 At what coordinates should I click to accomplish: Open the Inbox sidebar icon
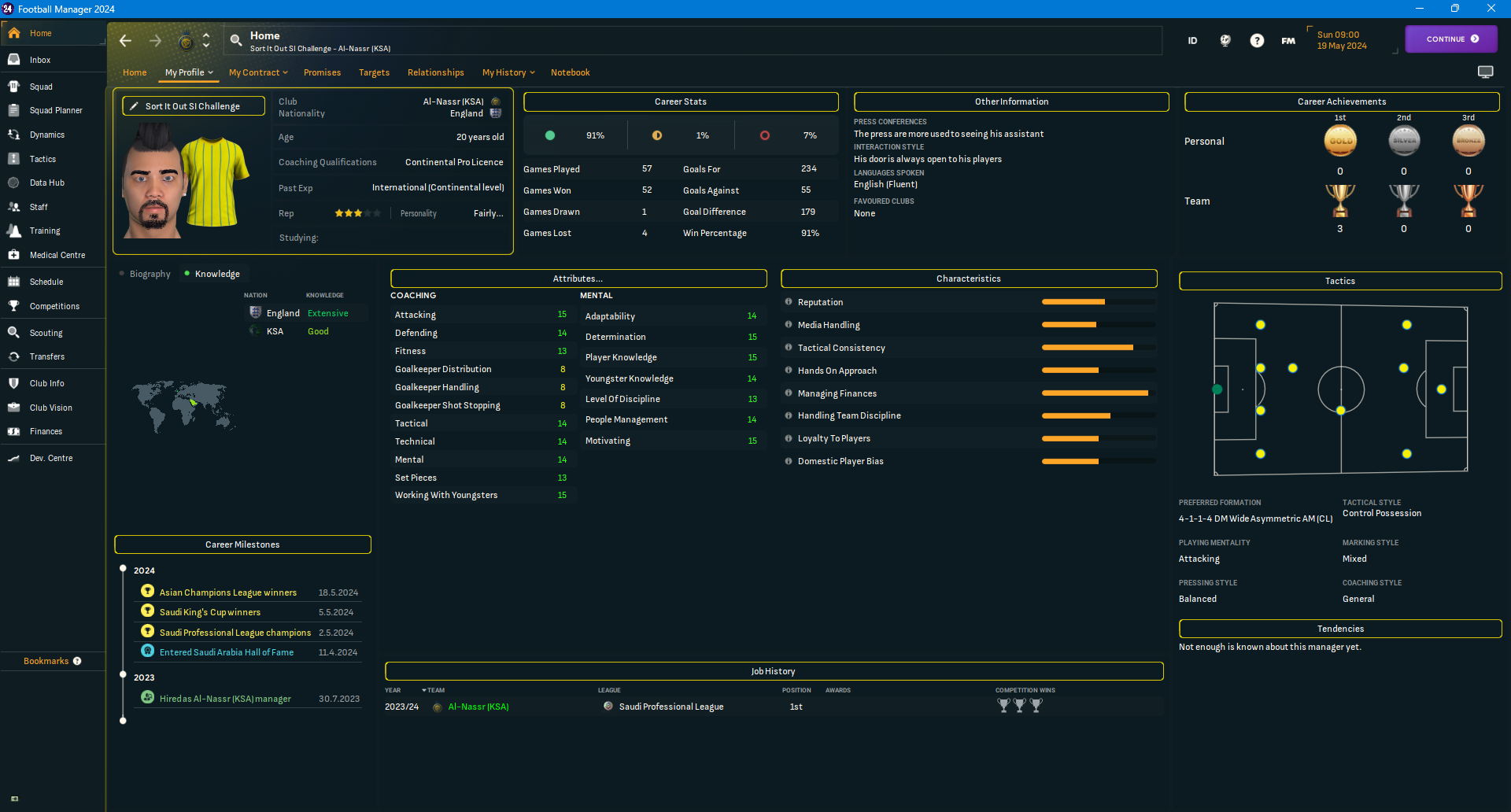pyautogui.click(x=14, y=60)
